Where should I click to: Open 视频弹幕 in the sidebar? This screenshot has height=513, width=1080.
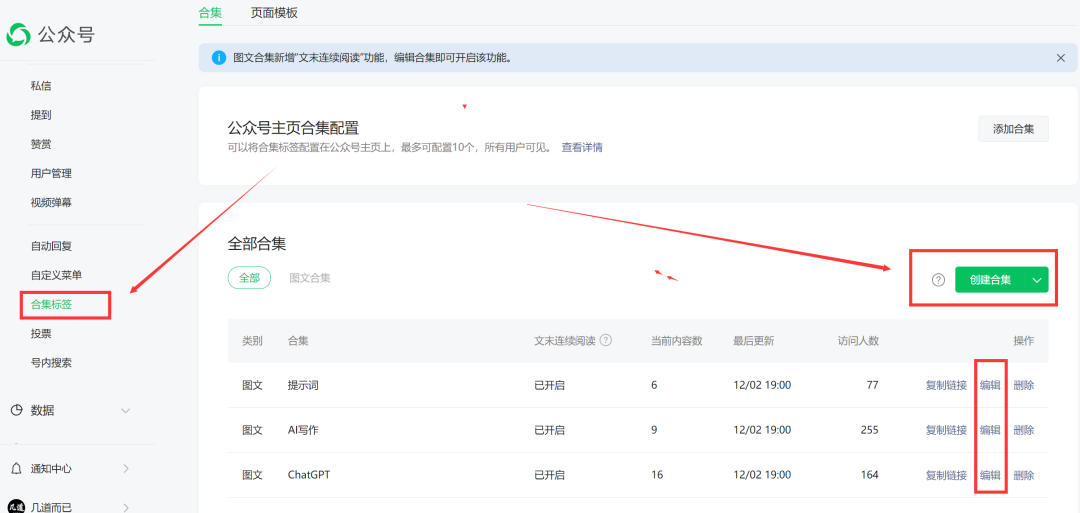coord(52,202)
